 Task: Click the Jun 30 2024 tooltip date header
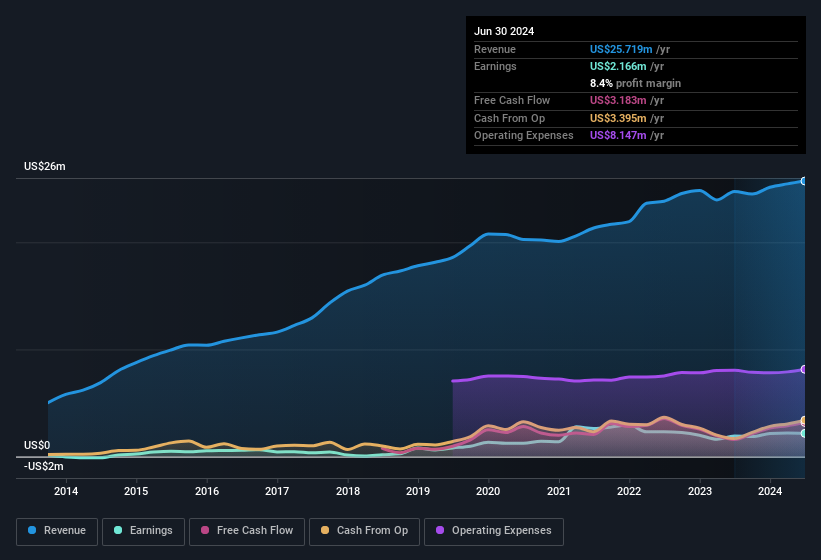click(504, 31)
